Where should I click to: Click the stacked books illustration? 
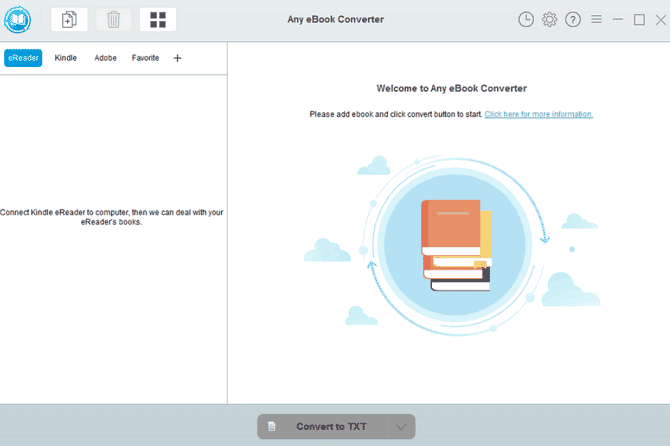tap(456, 246)
